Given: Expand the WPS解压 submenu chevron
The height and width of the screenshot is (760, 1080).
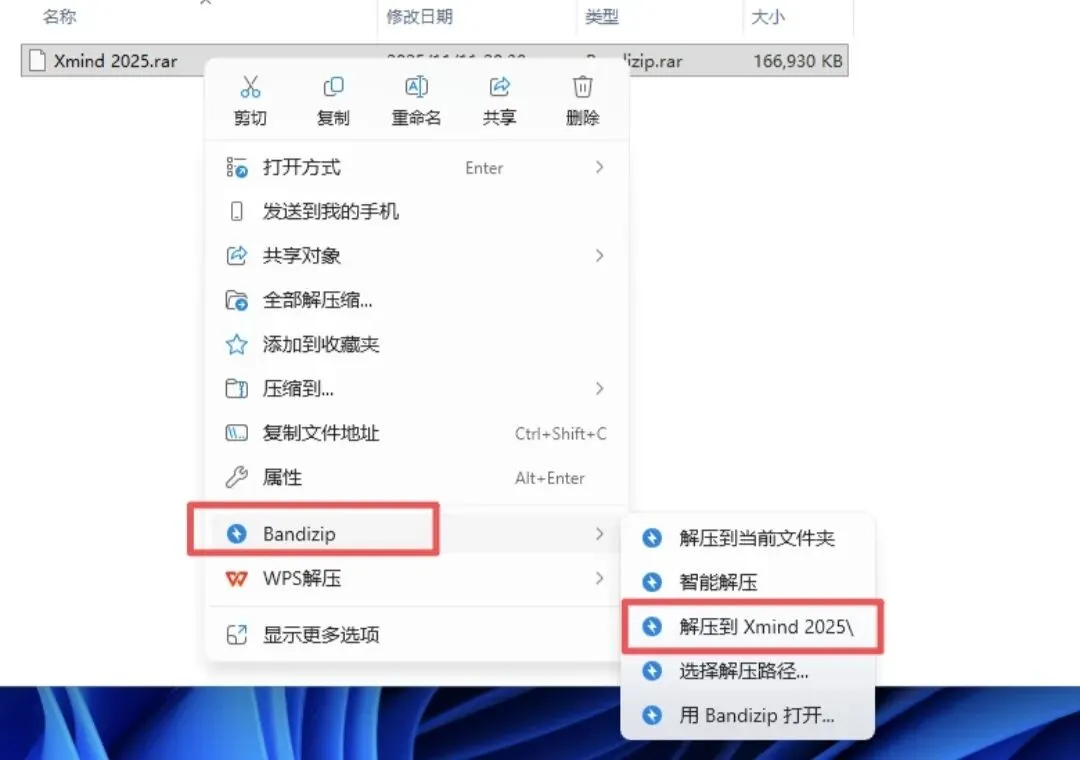Looking at the screenshot, I should pyautogui.click(x=599, y=578).
